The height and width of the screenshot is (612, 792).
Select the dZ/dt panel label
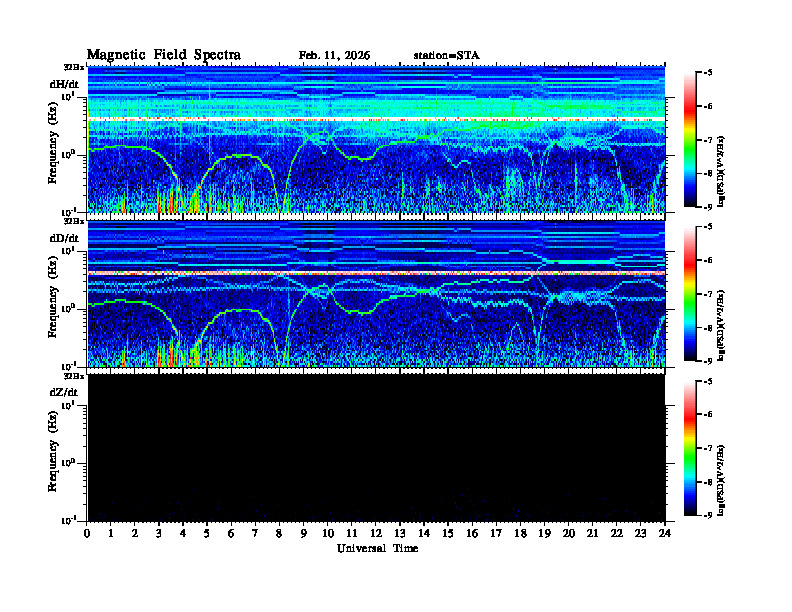click(64, 392)
